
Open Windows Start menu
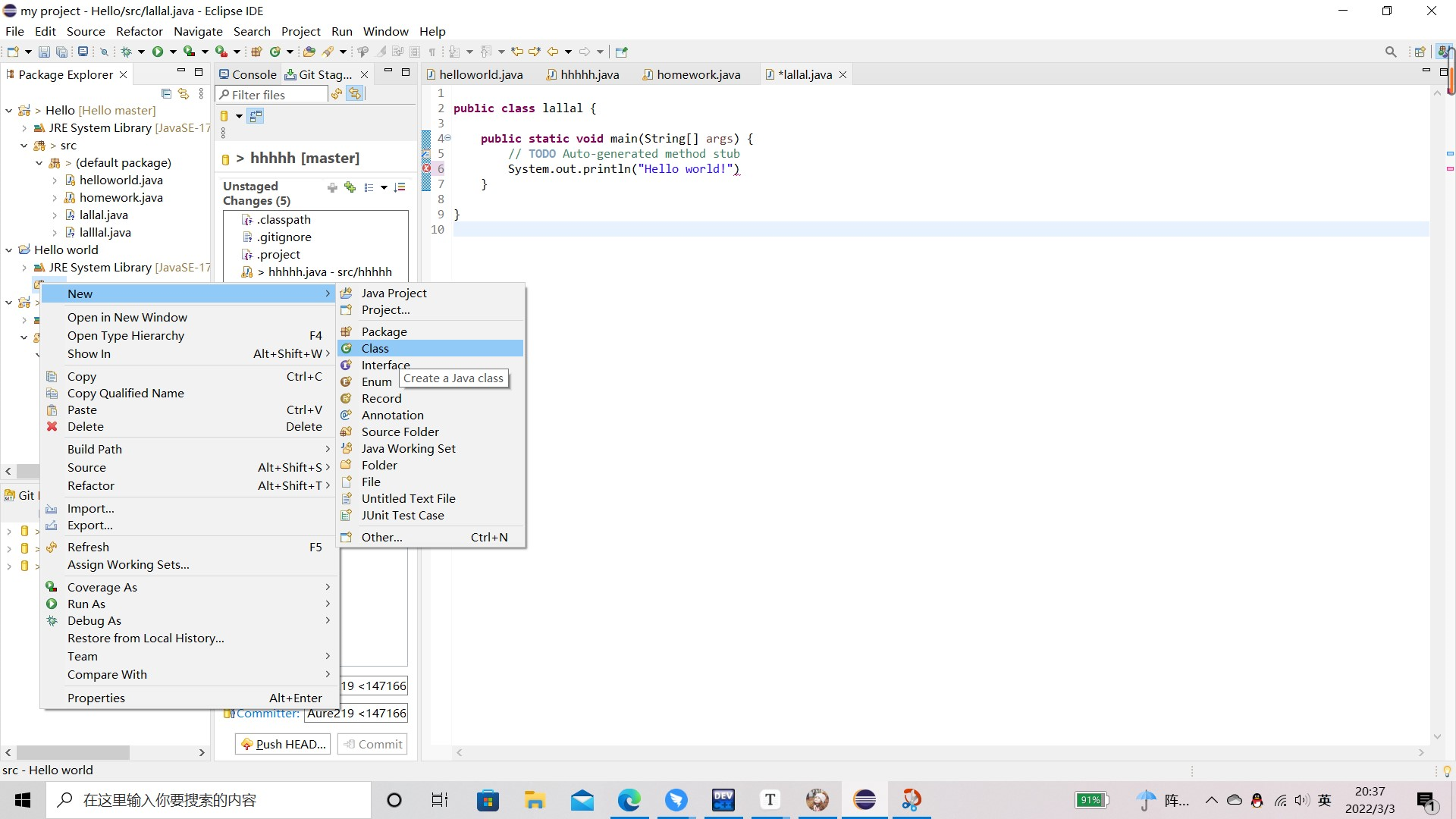tap(23, 800)
